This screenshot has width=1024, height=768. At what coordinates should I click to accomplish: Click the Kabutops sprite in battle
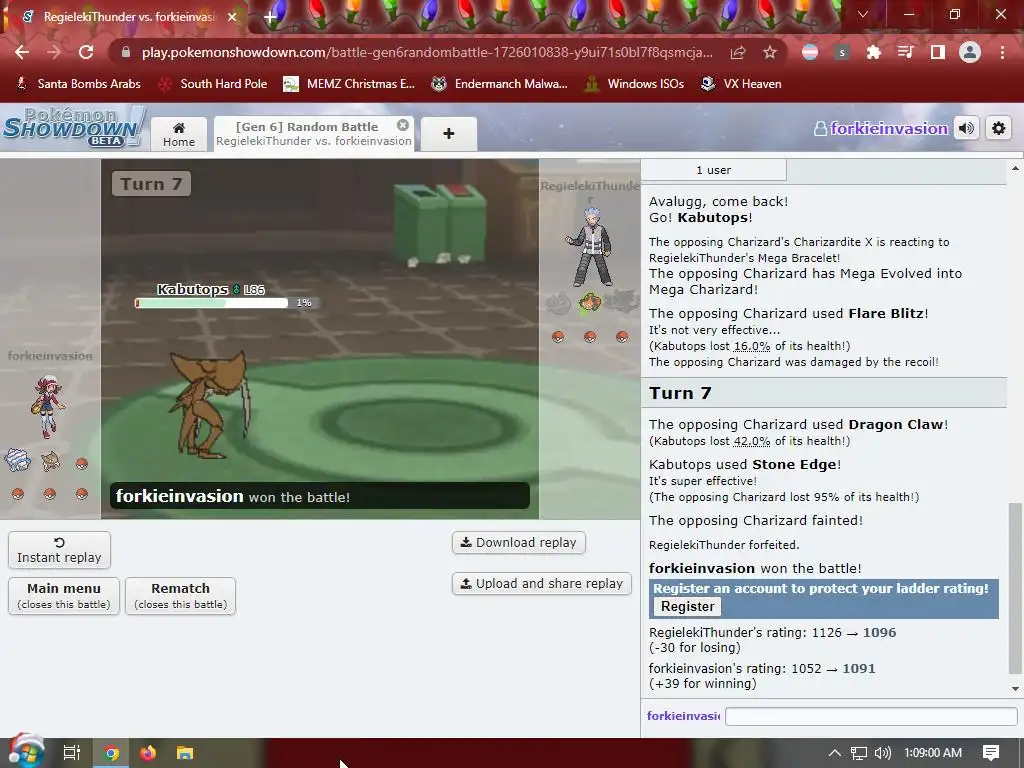[209, 405]
